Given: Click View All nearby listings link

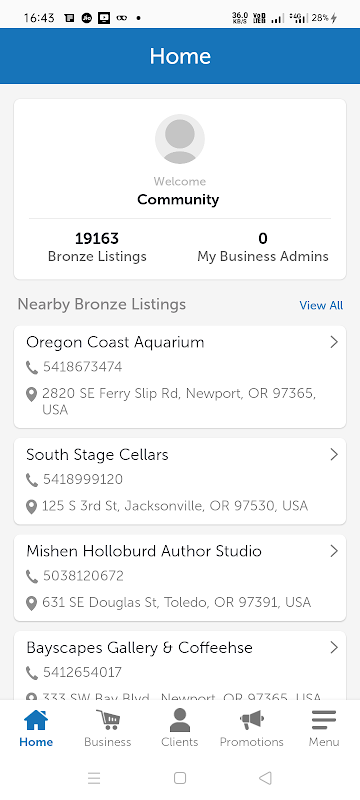Looking at the screenshot, I should click(x=321, y=306).
